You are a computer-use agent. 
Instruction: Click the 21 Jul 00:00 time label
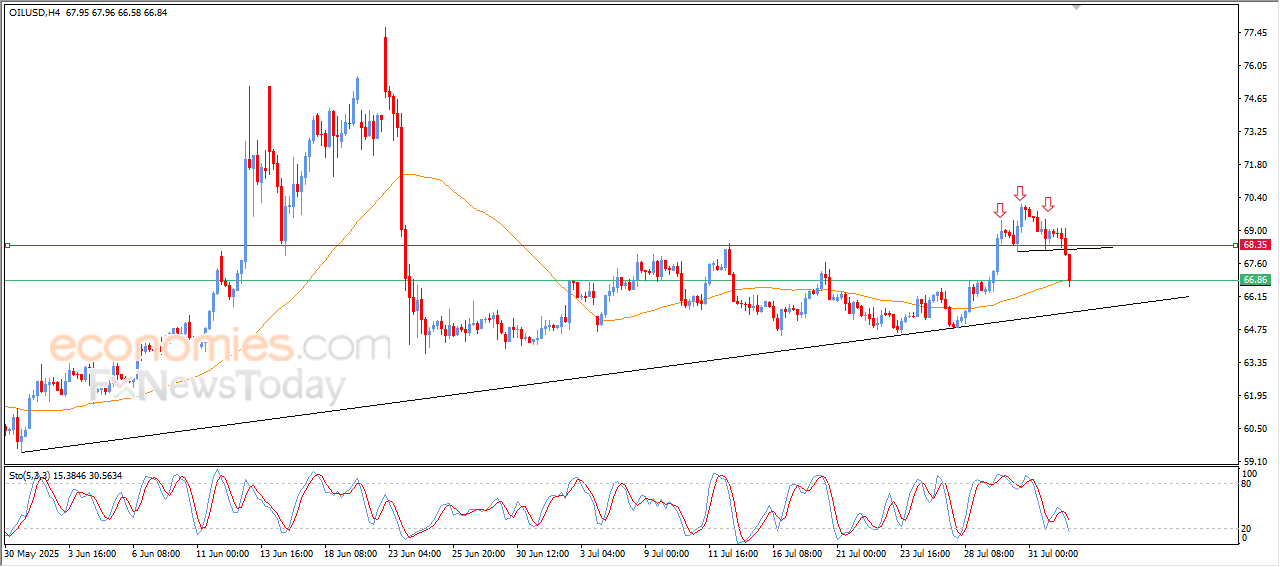pos(863,552)
